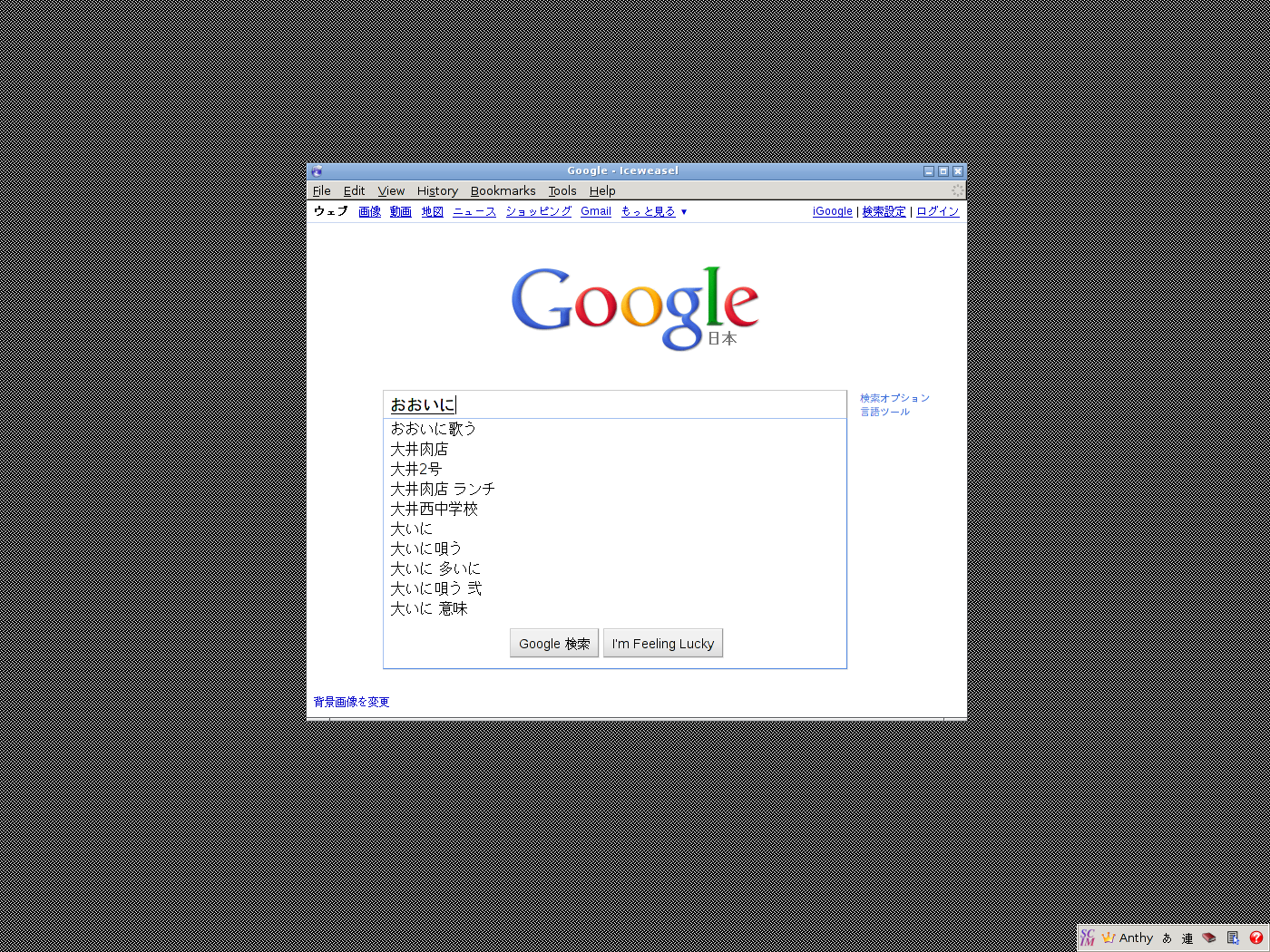The width and height of the screenshot is (1270, 952).
Task: Click the SCIM logo icon
Action: [x=1087, y=937]
